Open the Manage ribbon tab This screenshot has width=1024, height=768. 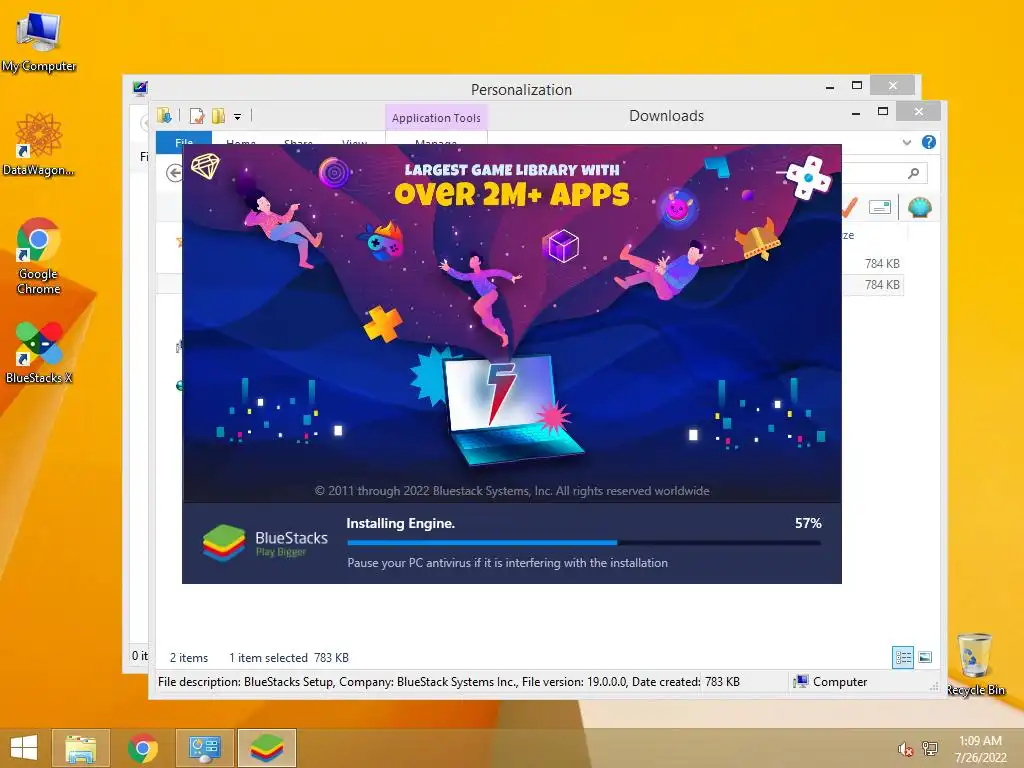[x=436, y=138]
